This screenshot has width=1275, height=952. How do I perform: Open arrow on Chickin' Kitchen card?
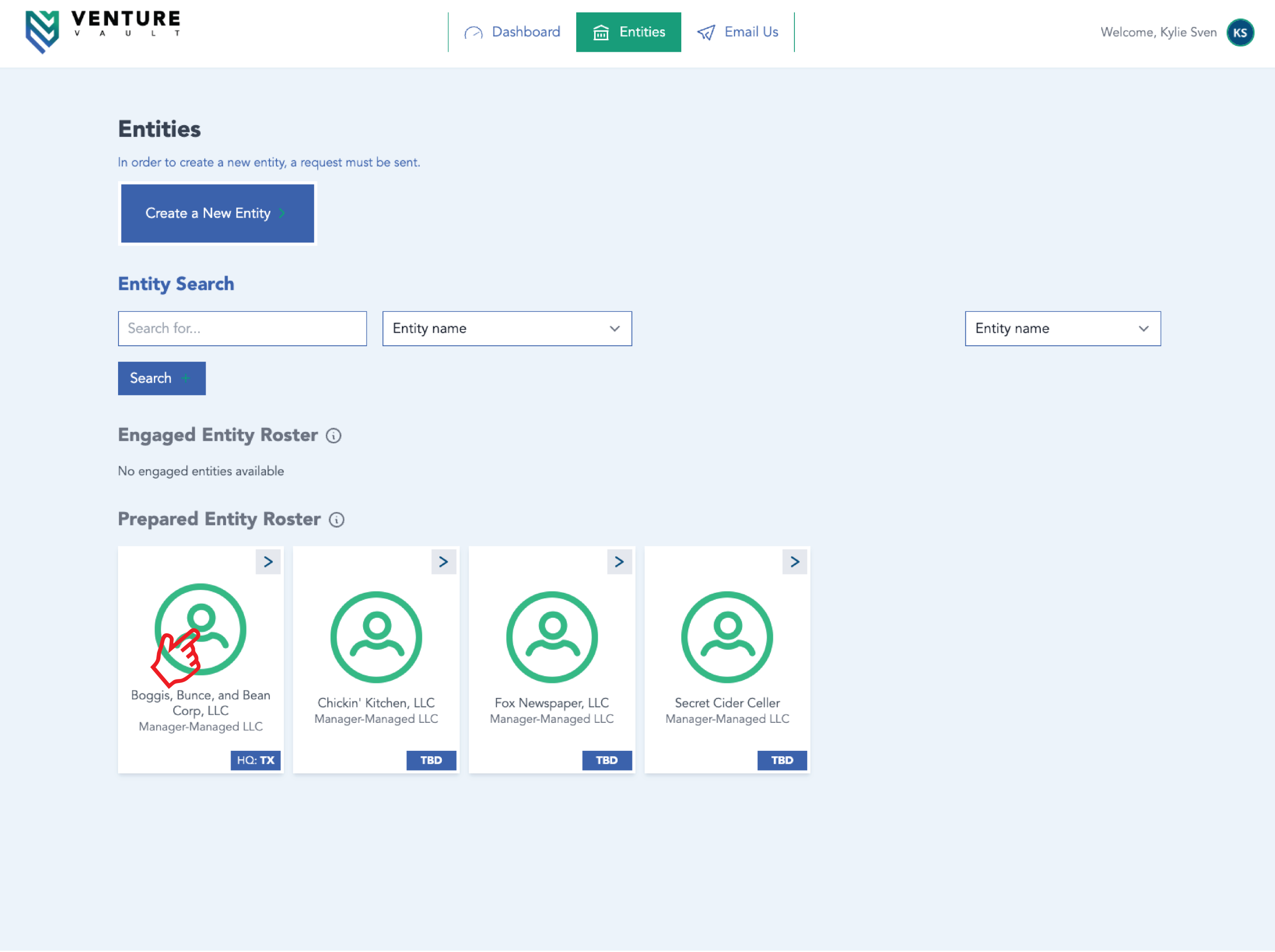(444, 562)
